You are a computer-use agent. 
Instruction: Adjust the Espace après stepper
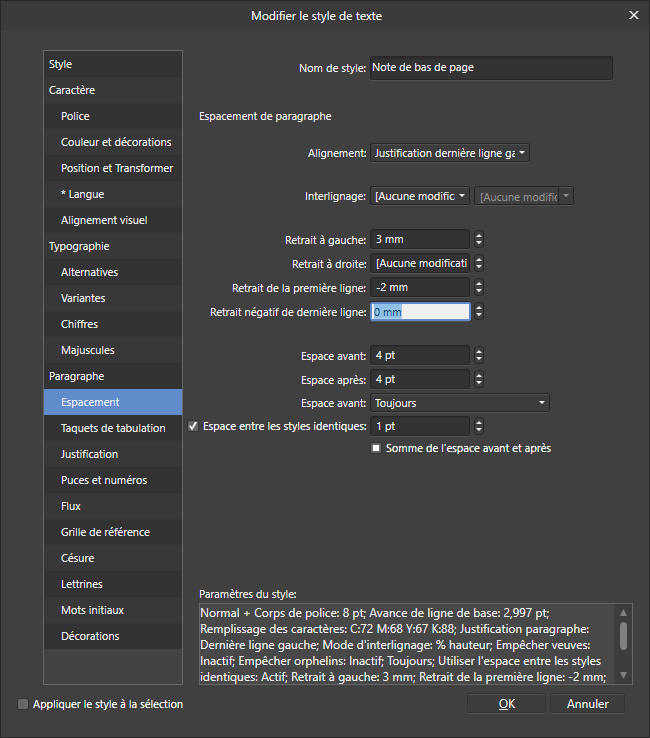(479, 379)
